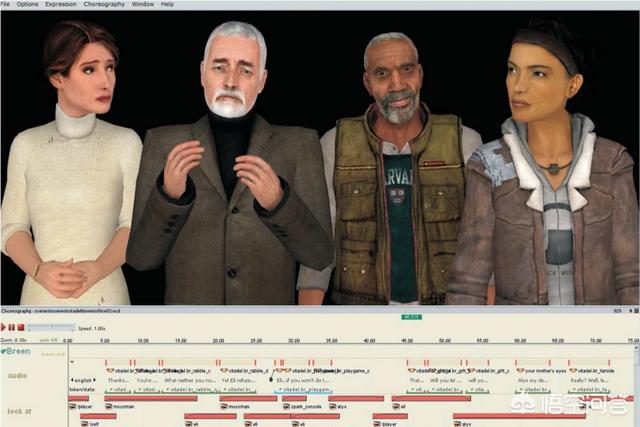Image resolution: width=640 pixels, height=427 pixels.
Task: Select the 'Really? Well, le...' caption
Action: pos(589,380)
